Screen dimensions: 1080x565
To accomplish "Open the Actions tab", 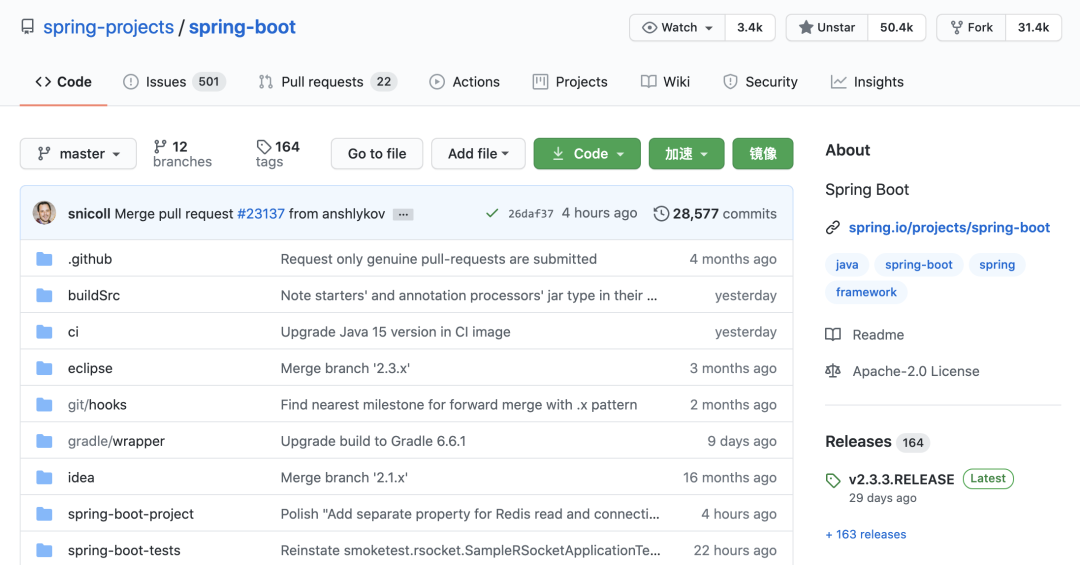I will [465, 82].
